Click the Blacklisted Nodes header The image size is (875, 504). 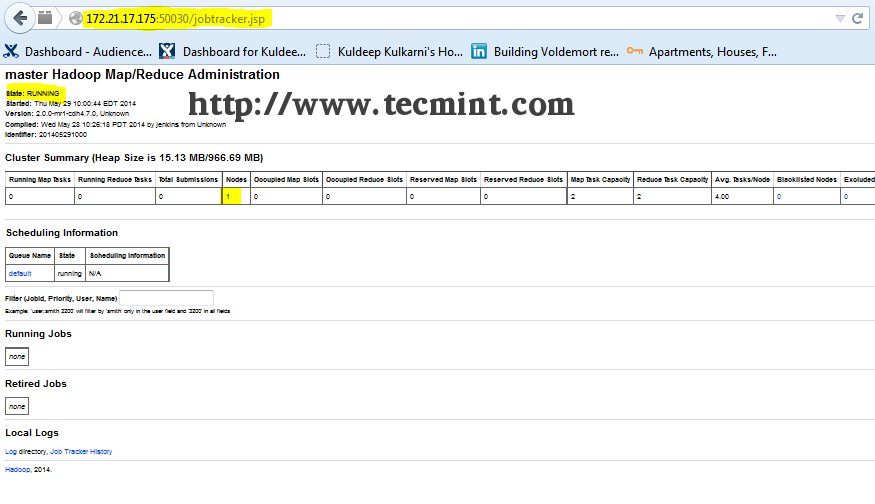coord(807,180)
